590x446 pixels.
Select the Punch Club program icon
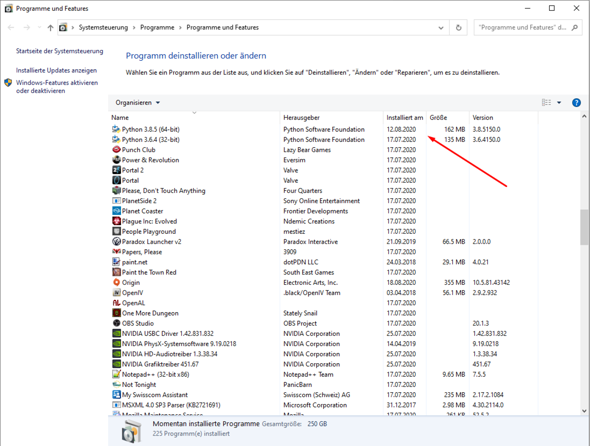(x=116, y=149)
